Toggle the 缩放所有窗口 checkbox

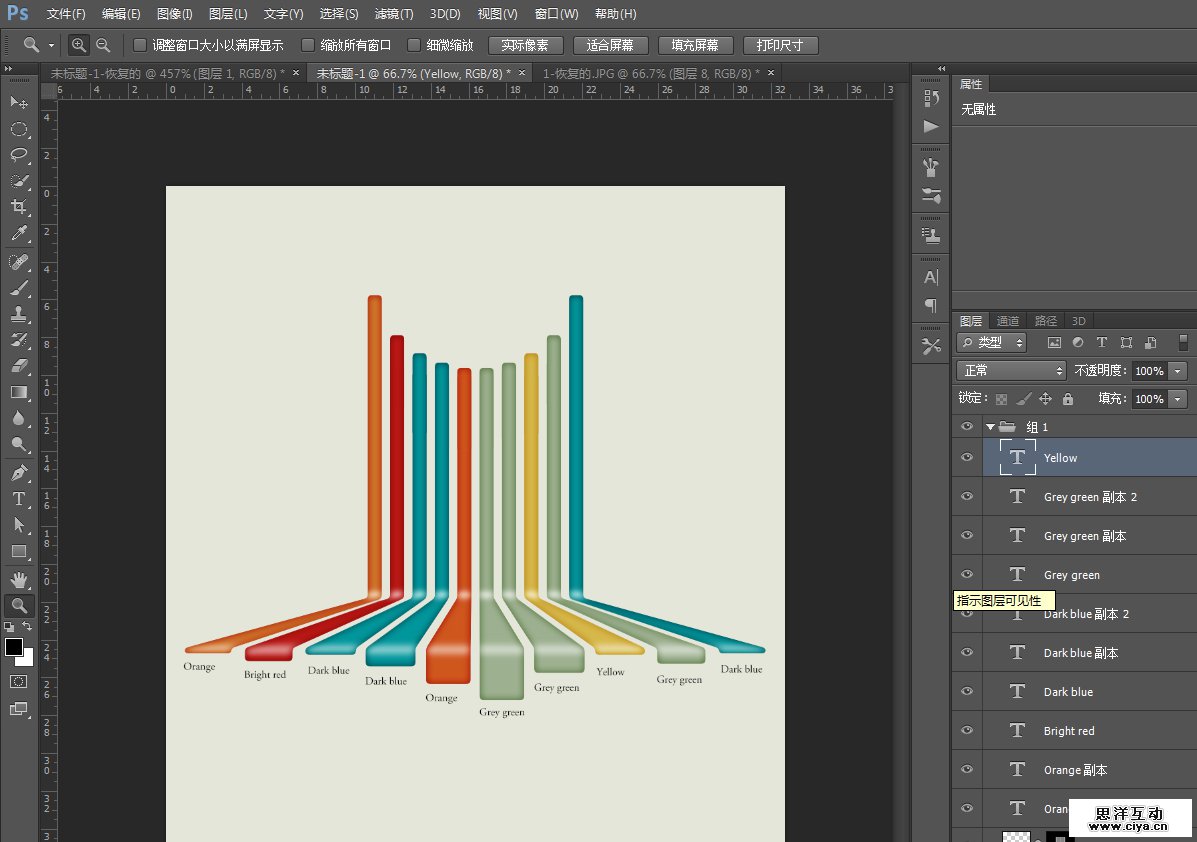(x=308, y=45)
